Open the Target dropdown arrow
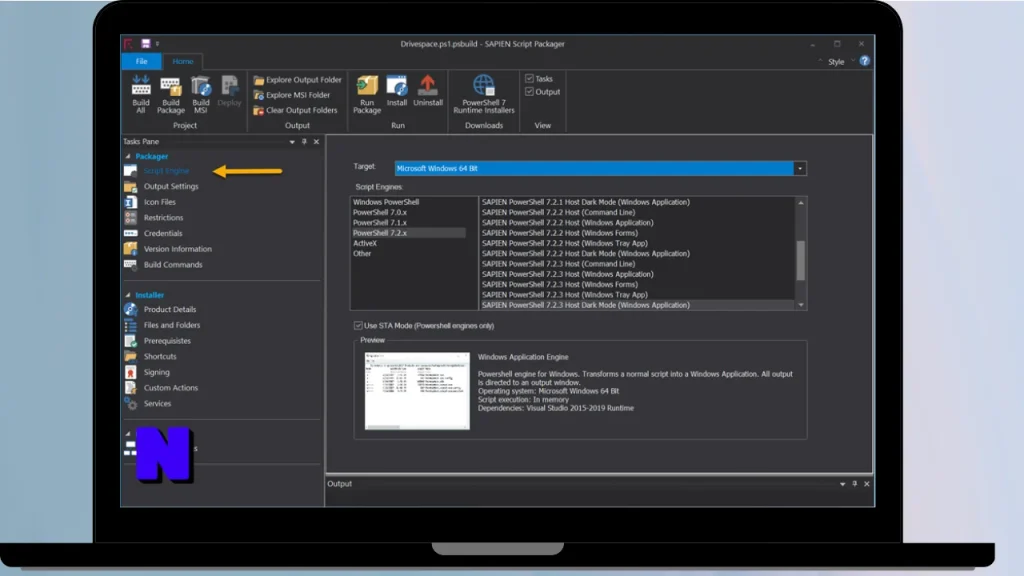 pos(800,168)
